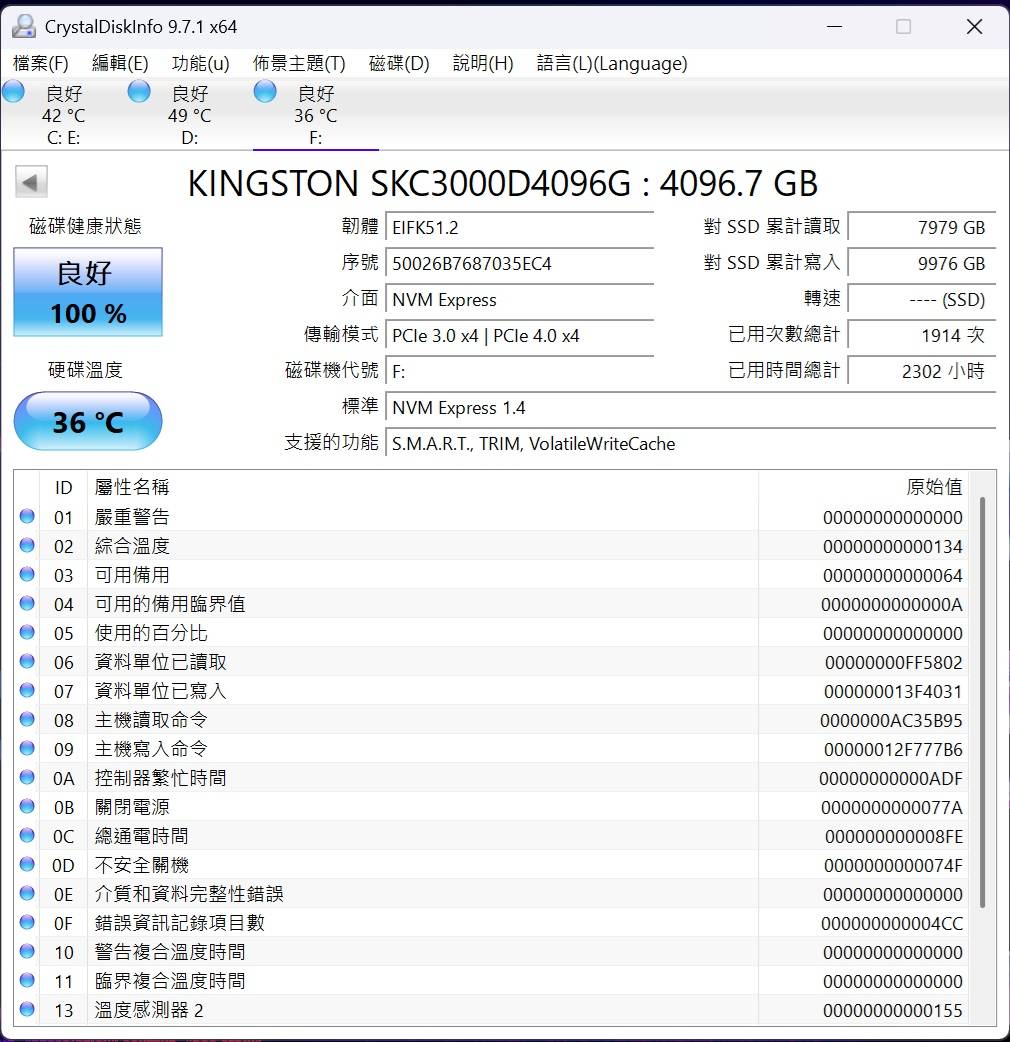Click status dot for attribute 02 綜合溫度
The width and height of the screenshot is (1010, 1042).
(x=27, y=546)
